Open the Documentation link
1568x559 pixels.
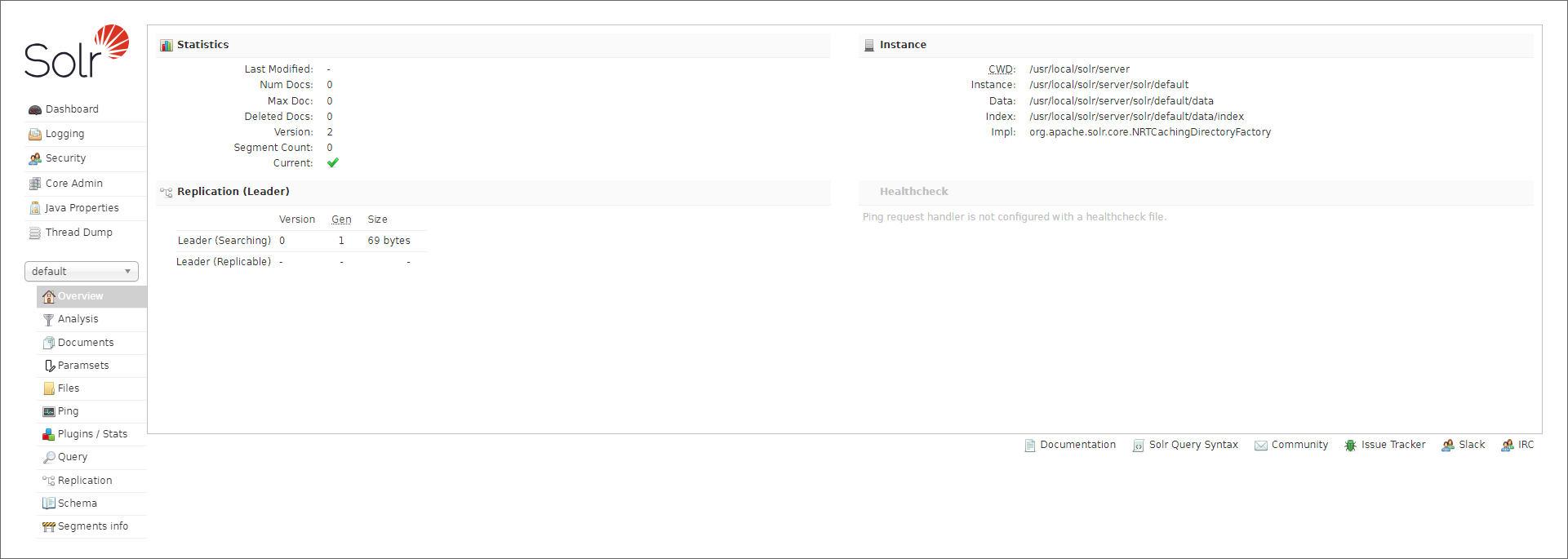[x=1077, y=445]
